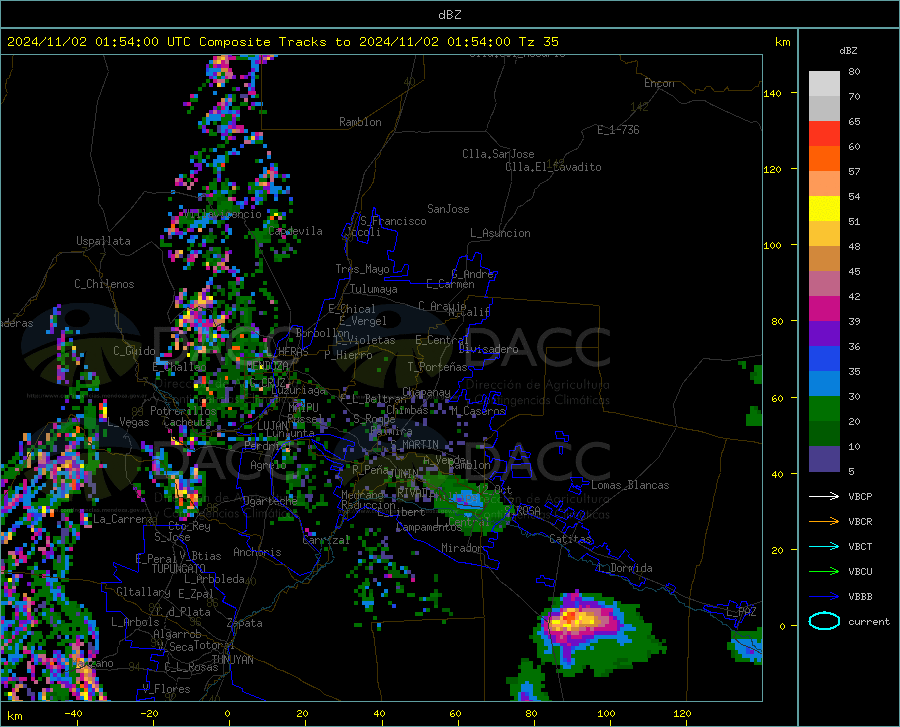Click the '80' value on color scale
Image resolution: width=900 pixels, height=727 pixels.
click(854, 72)
